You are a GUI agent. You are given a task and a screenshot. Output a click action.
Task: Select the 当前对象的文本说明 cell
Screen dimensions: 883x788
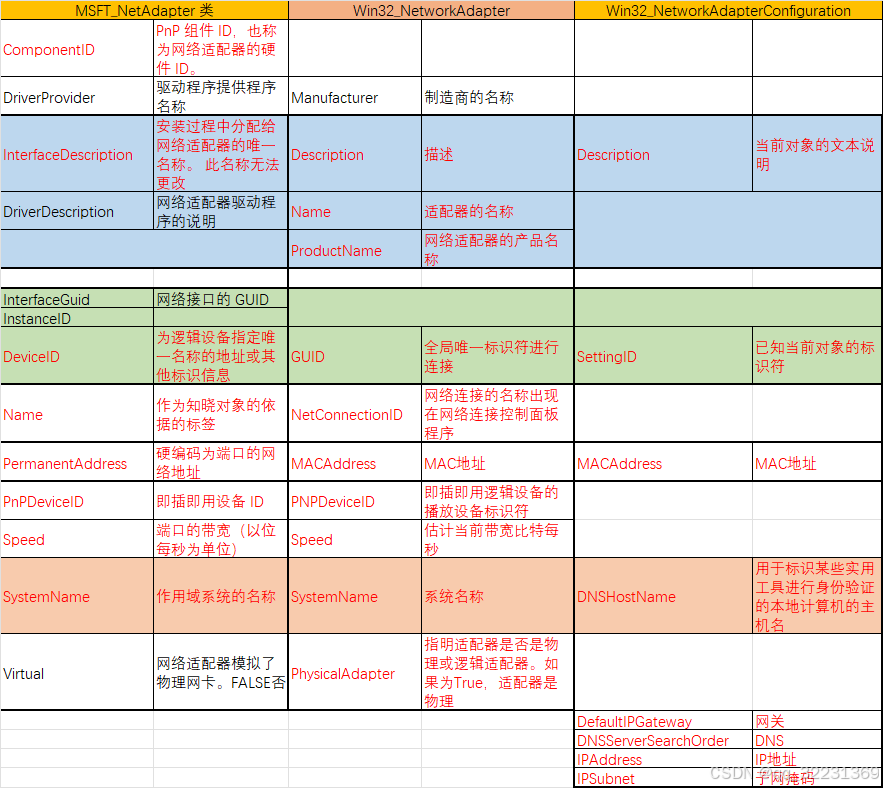[817, 154]
